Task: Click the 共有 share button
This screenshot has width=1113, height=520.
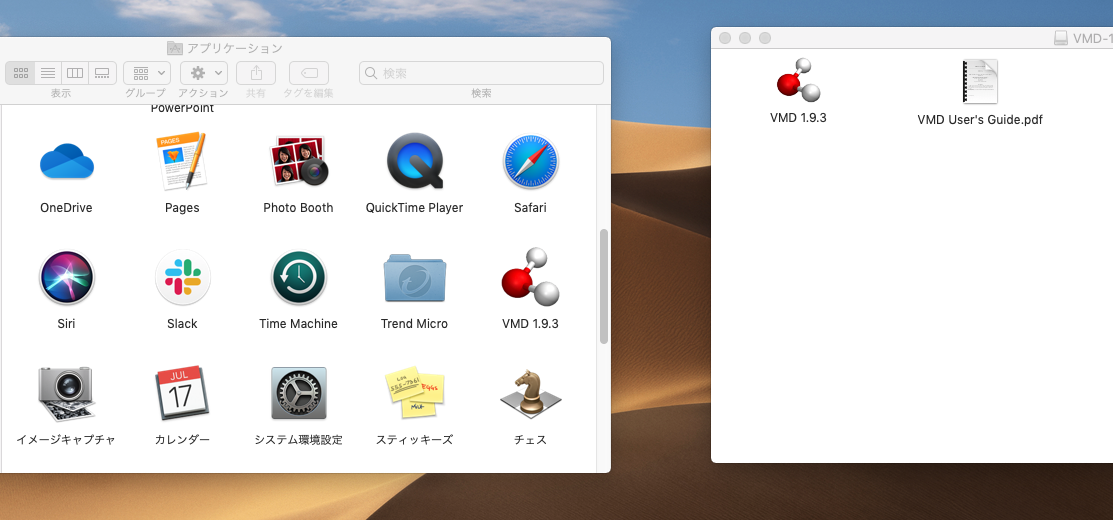Action: pos(256,72)
